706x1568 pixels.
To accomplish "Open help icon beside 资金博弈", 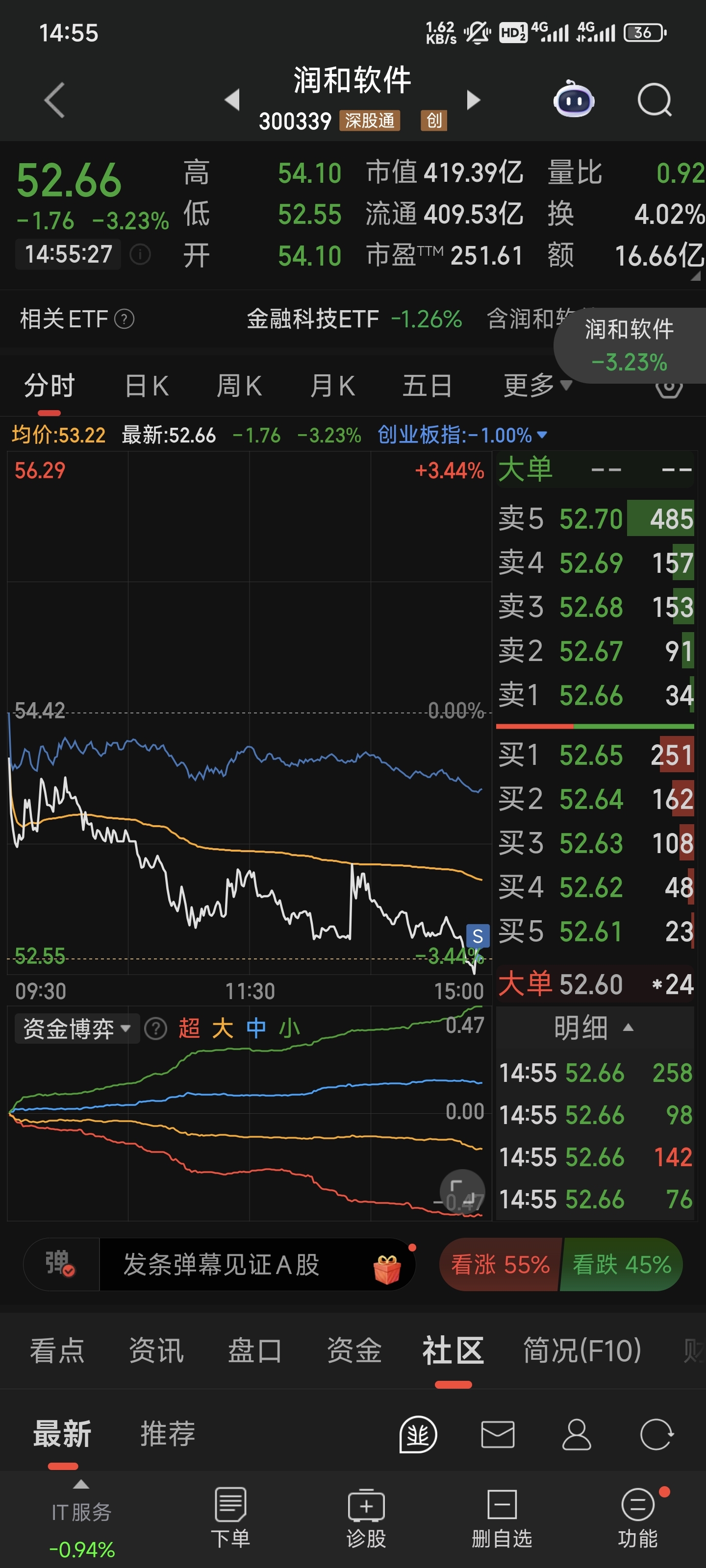I will pos(156,1029).
